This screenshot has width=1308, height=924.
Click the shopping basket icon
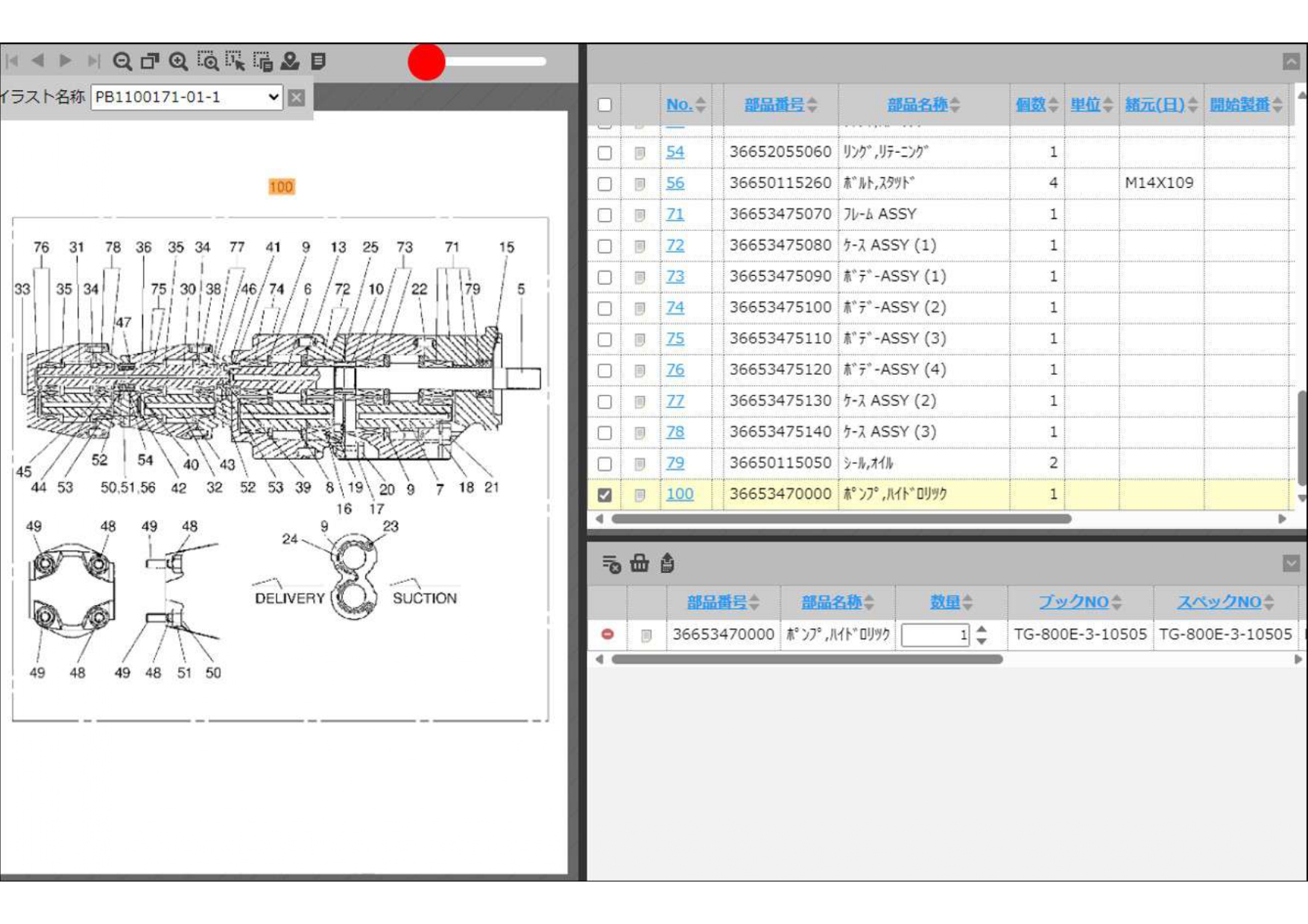coord(639,563)
